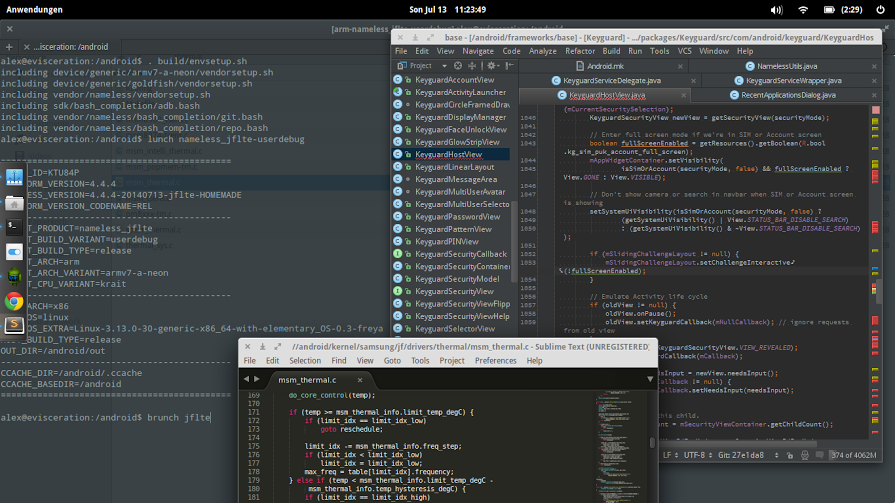Open the Wi-Fi network indicator

click(x=803, y=10)
